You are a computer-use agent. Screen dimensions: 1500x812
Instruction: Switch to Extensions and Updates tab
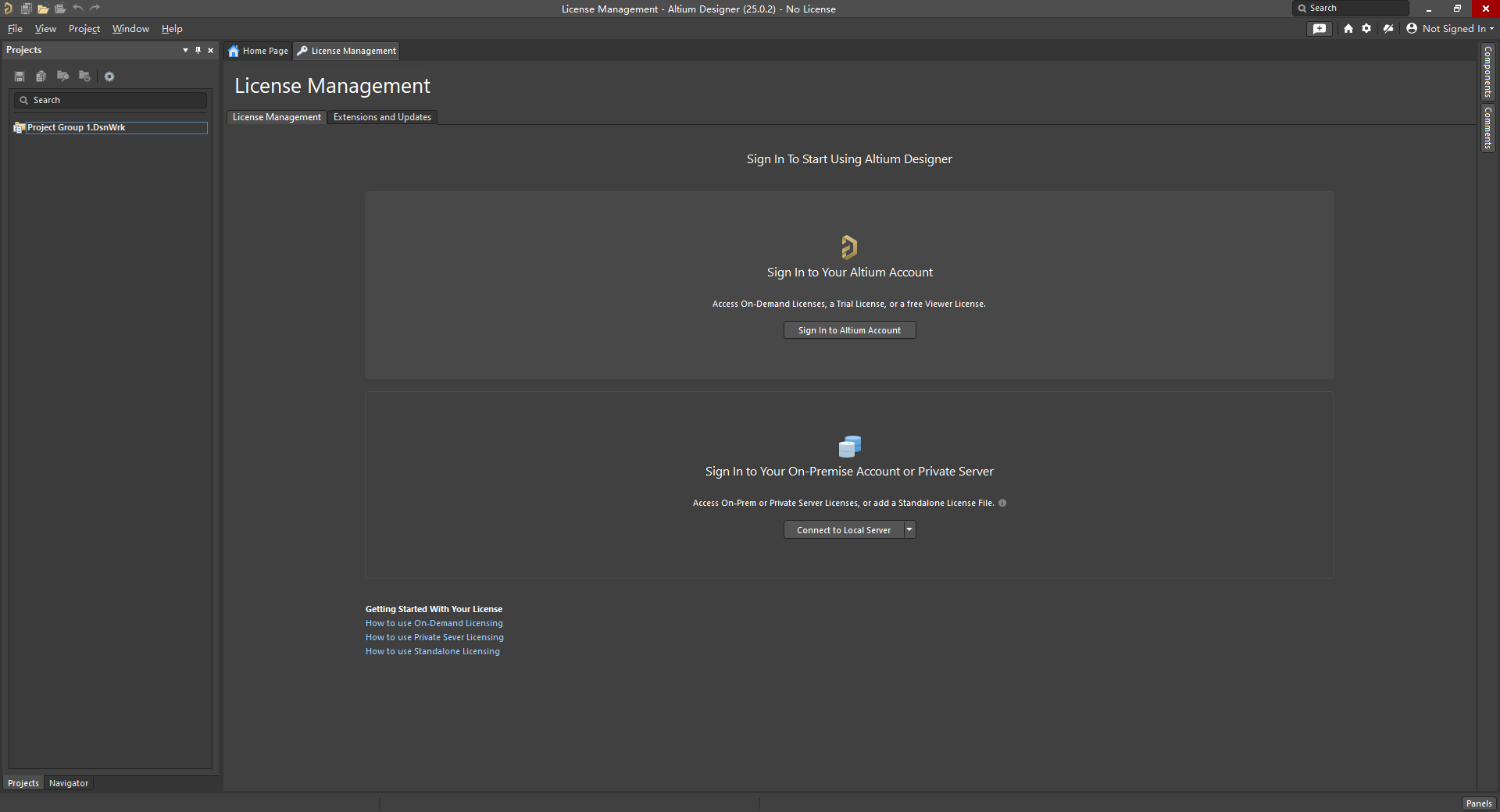382,117
